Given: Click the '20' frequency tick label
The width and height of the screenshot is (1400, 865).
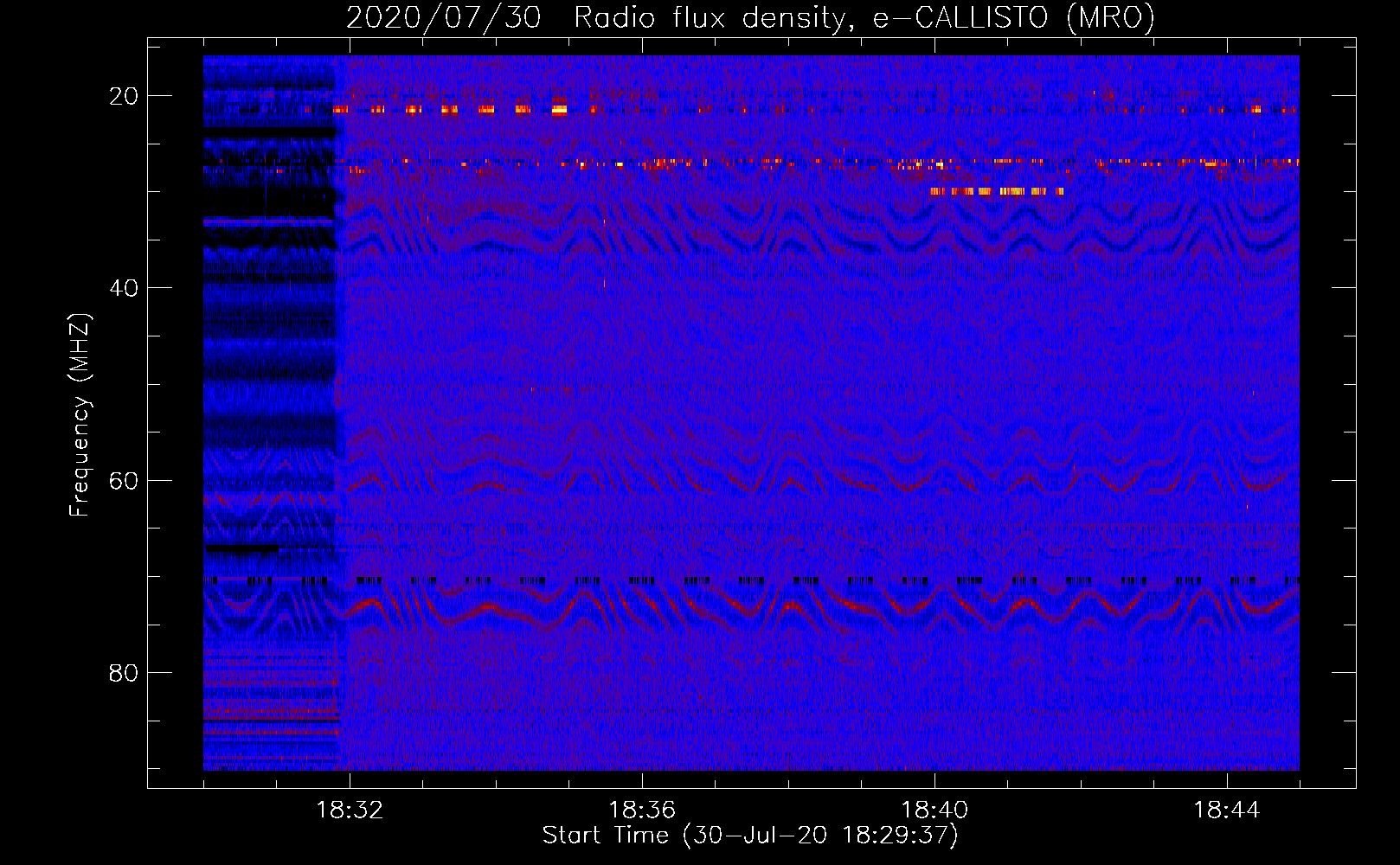Looking at the screenshot, I should 125,96.
